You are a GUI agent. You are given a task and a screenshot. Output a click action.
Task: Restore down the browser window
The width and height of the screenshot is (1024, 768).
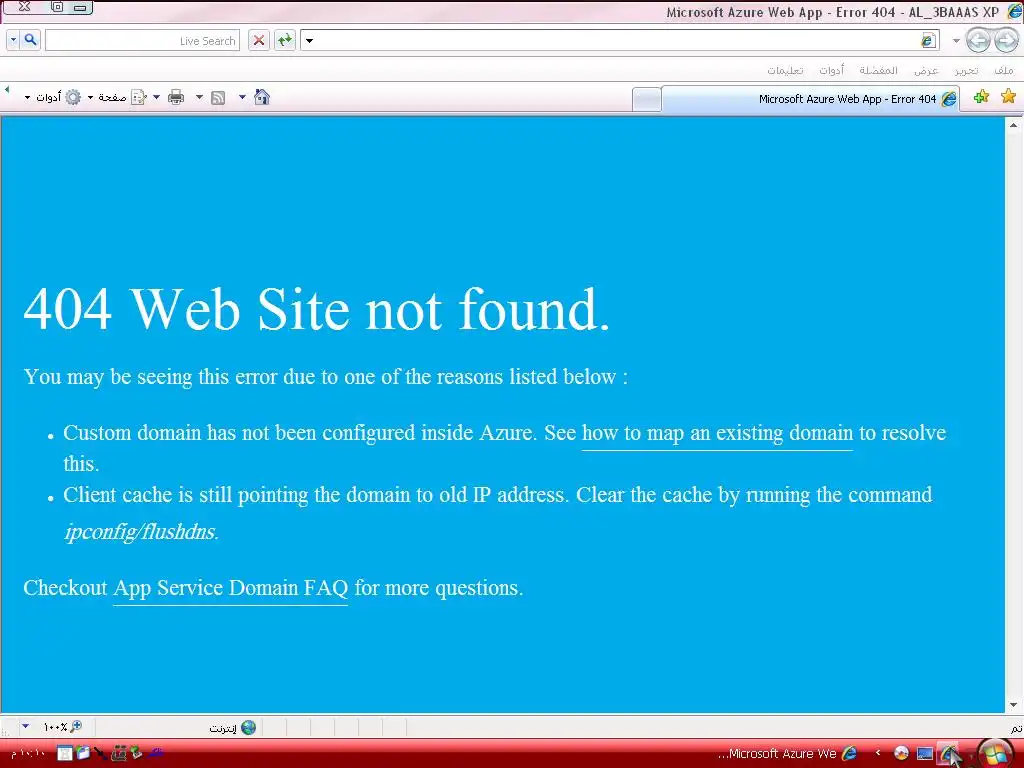coord(57,7)
